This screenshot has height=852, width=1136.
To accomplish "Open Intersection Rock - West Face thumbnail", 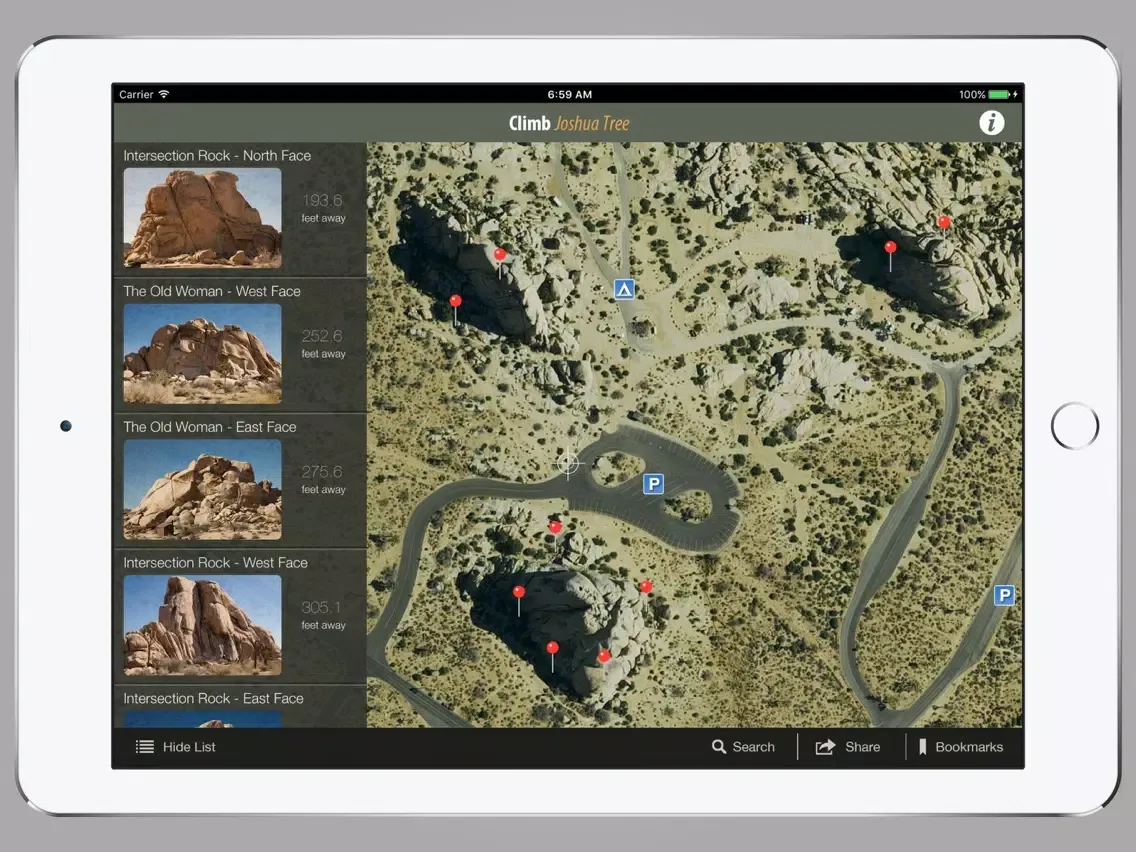I will tap(202, 625).
